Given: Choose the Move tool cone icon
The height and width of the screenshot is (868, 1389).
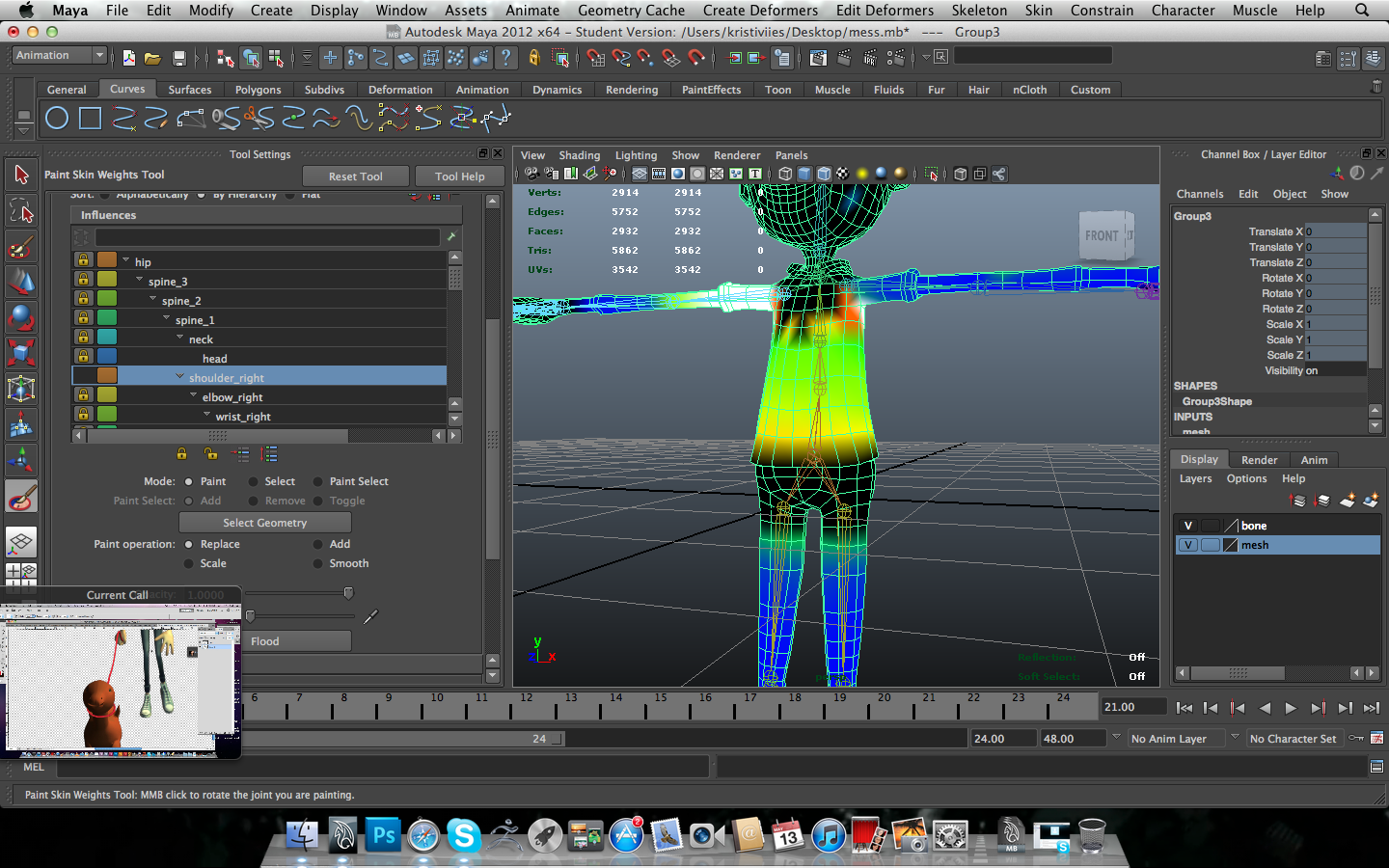Looking at the screenshot, I should [21, 282].
